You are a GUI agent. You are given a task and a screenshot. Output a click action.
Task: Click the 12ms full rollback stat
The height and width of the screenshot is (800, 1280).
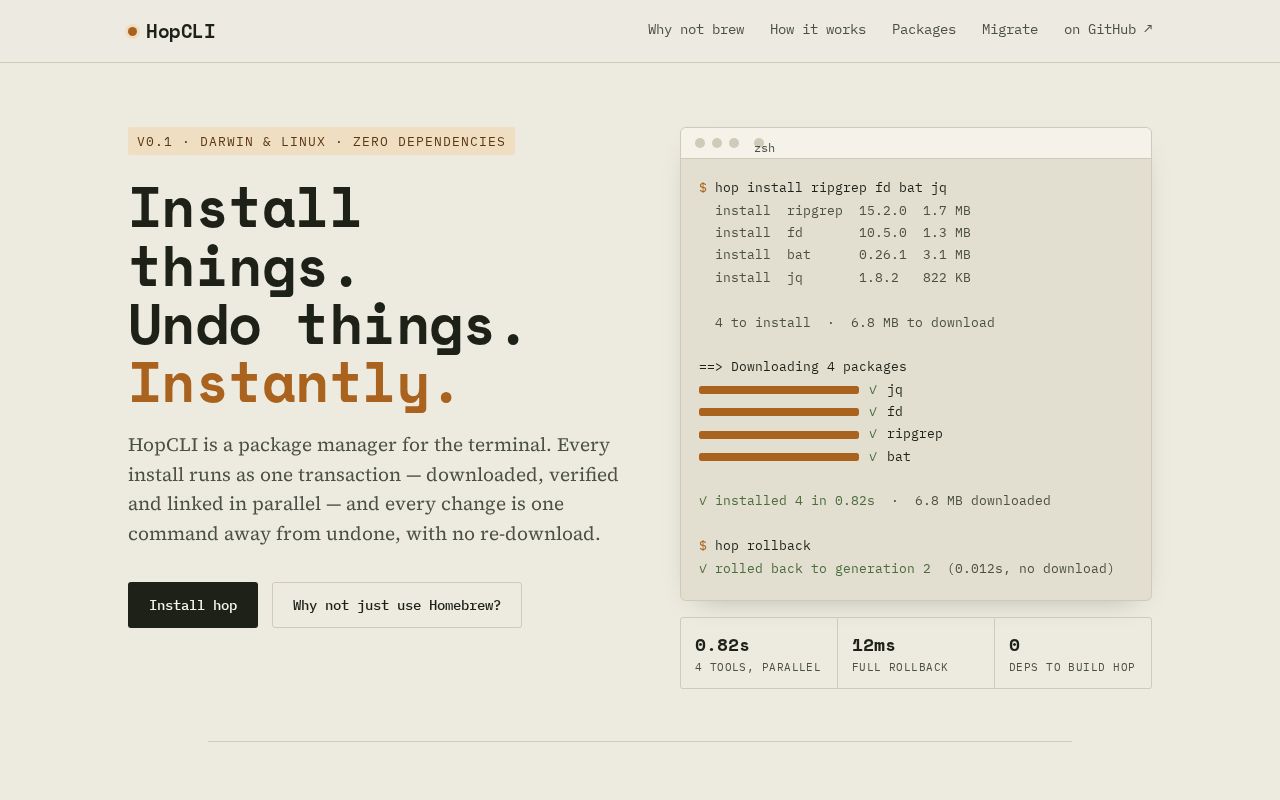coord(916,653)
